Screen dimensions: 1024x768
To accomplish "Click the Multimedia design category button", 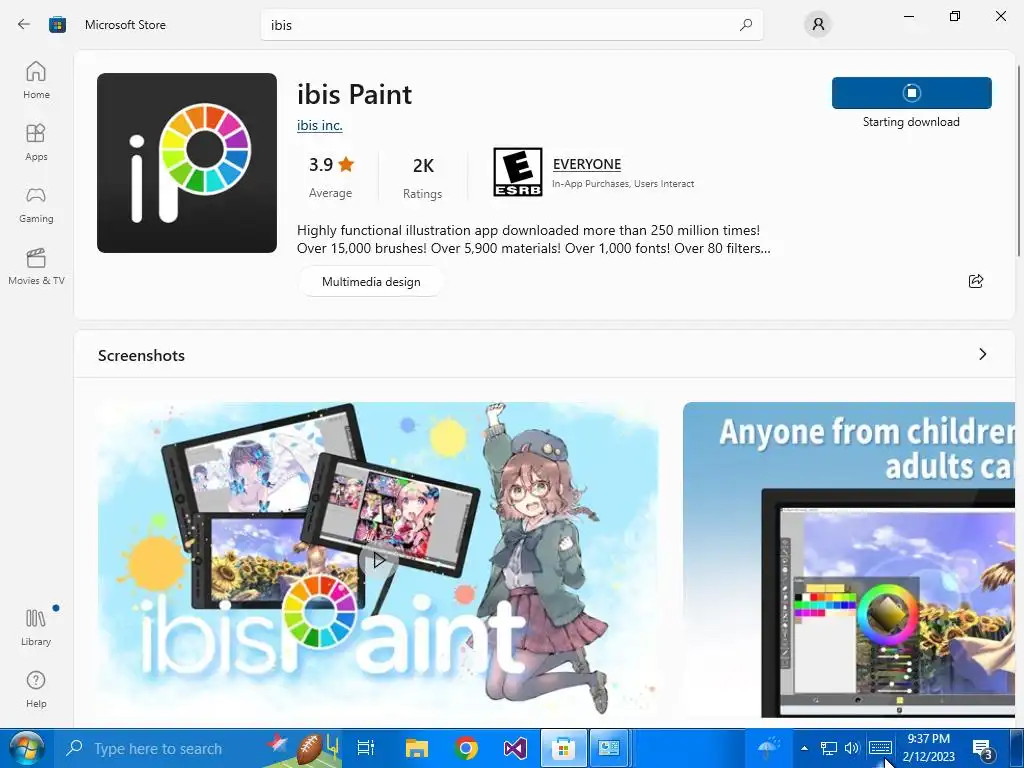I will point(371,281).
